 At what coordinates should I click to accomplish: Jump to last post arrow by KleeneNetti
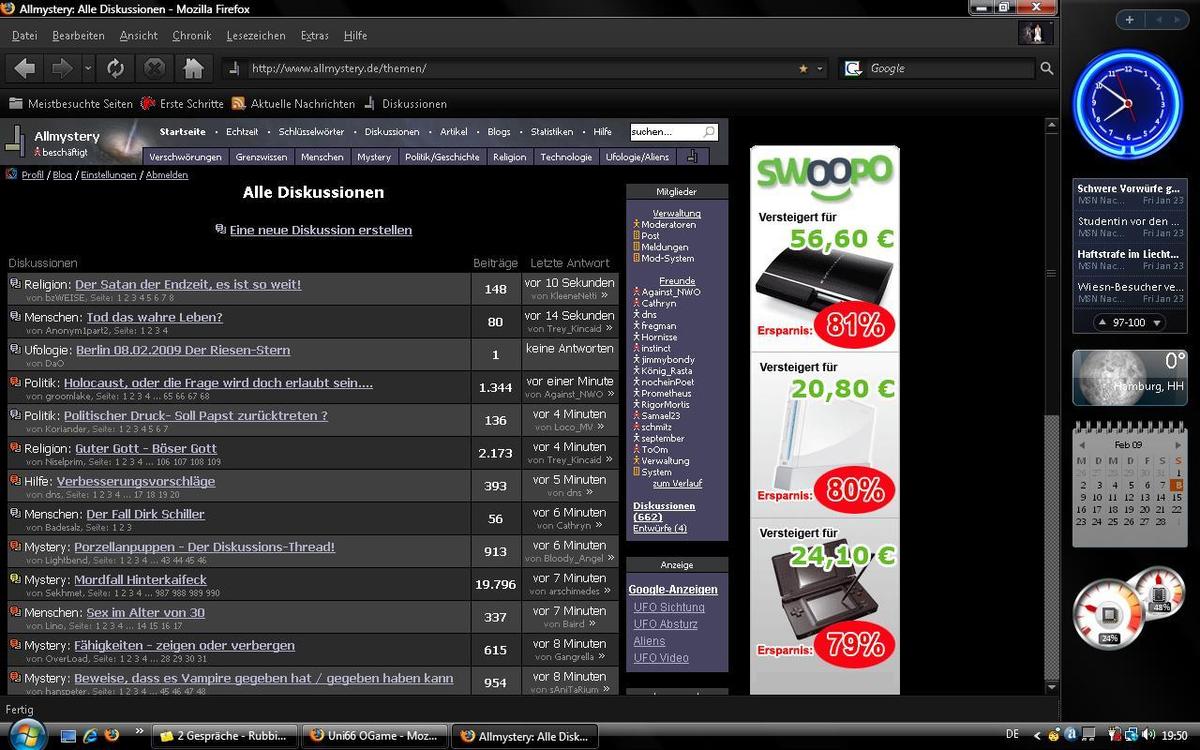pyautogui.click(x=605, y=296)
